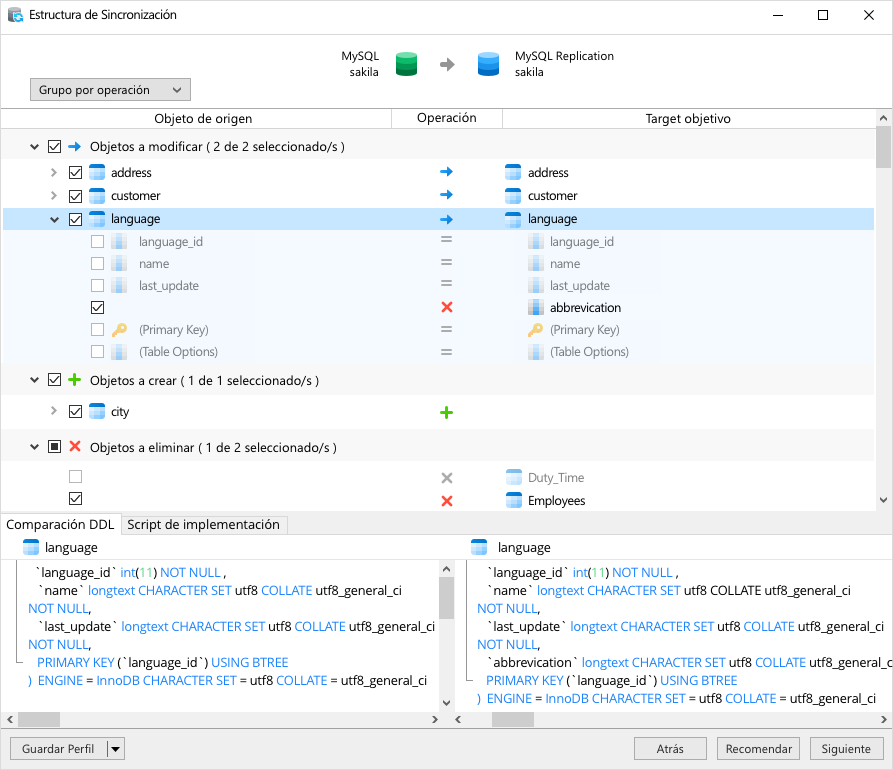
Task: Uncheck the customer table checkbox
Action: point(75,195)
